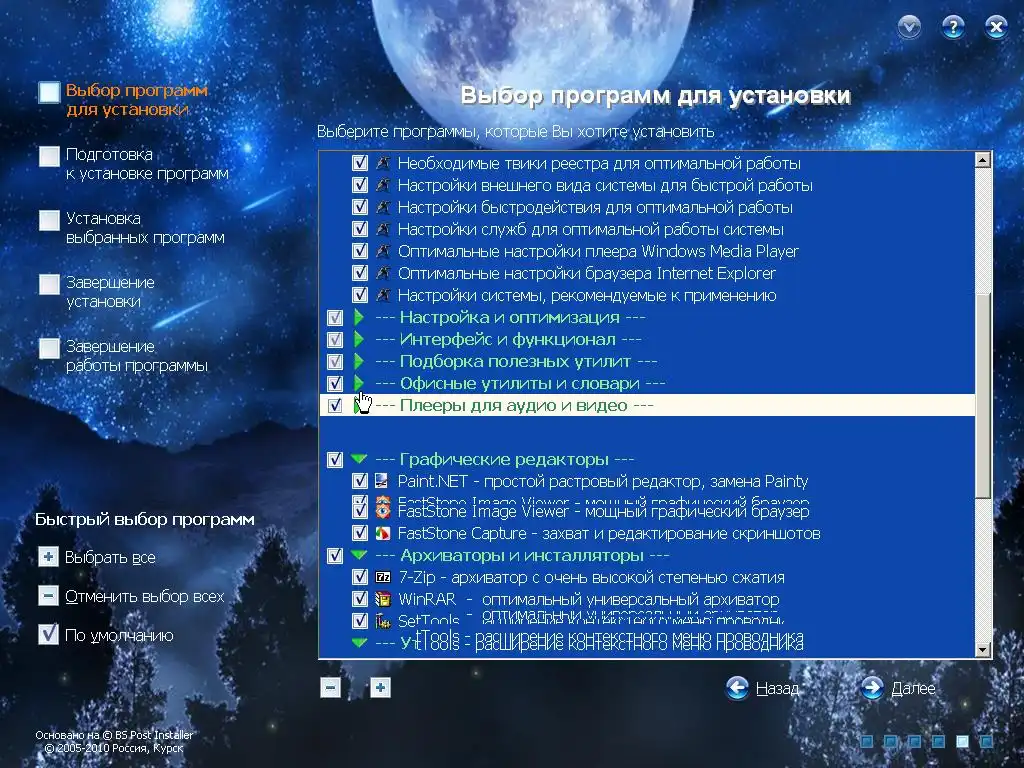Image resolution: width=1024 pixels, height=768 pixels.
Task: Proceed with the Далее link
Action: pos(913,688)
